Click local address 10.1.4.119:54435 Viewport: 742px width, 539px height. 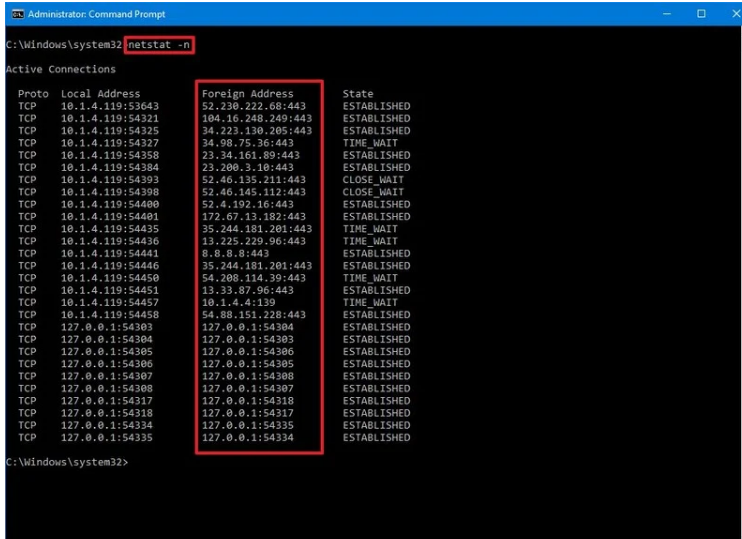110,229
